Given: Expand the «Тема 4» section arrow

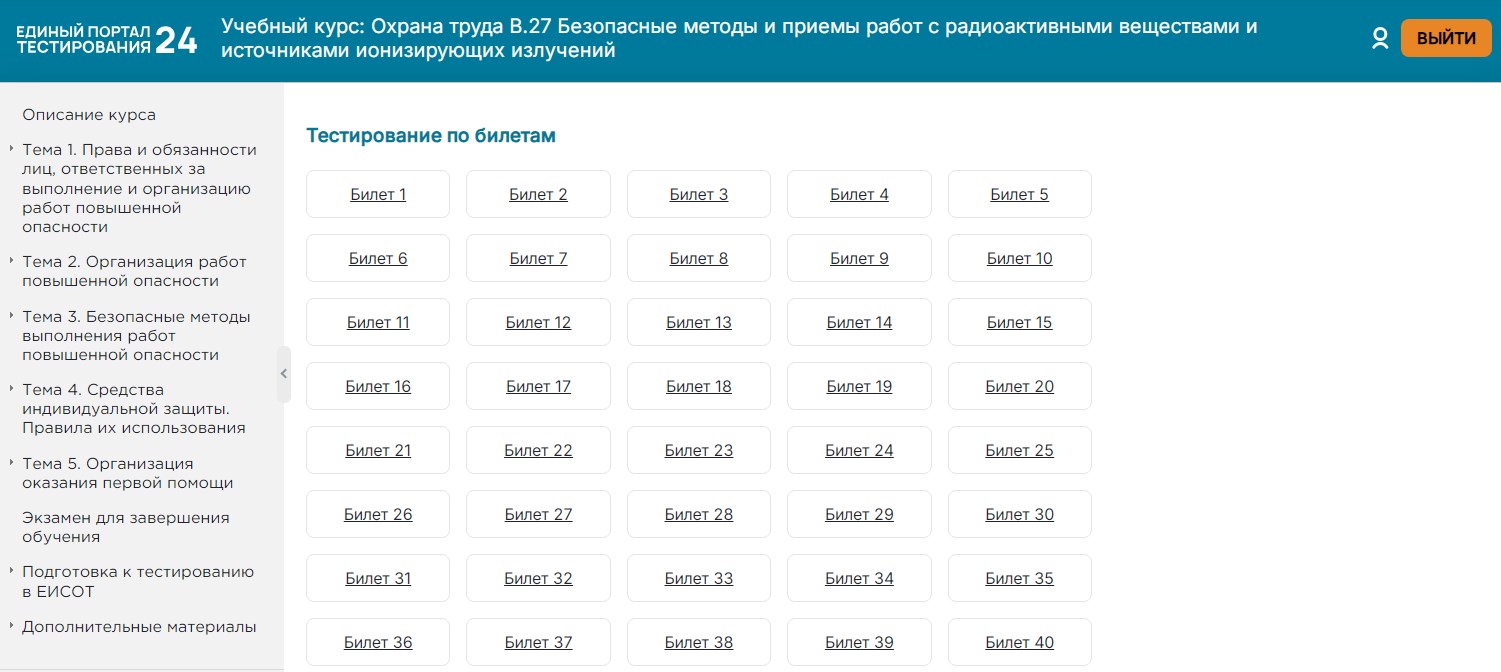Looking at the screenshot, I should [x=11, y=389].
